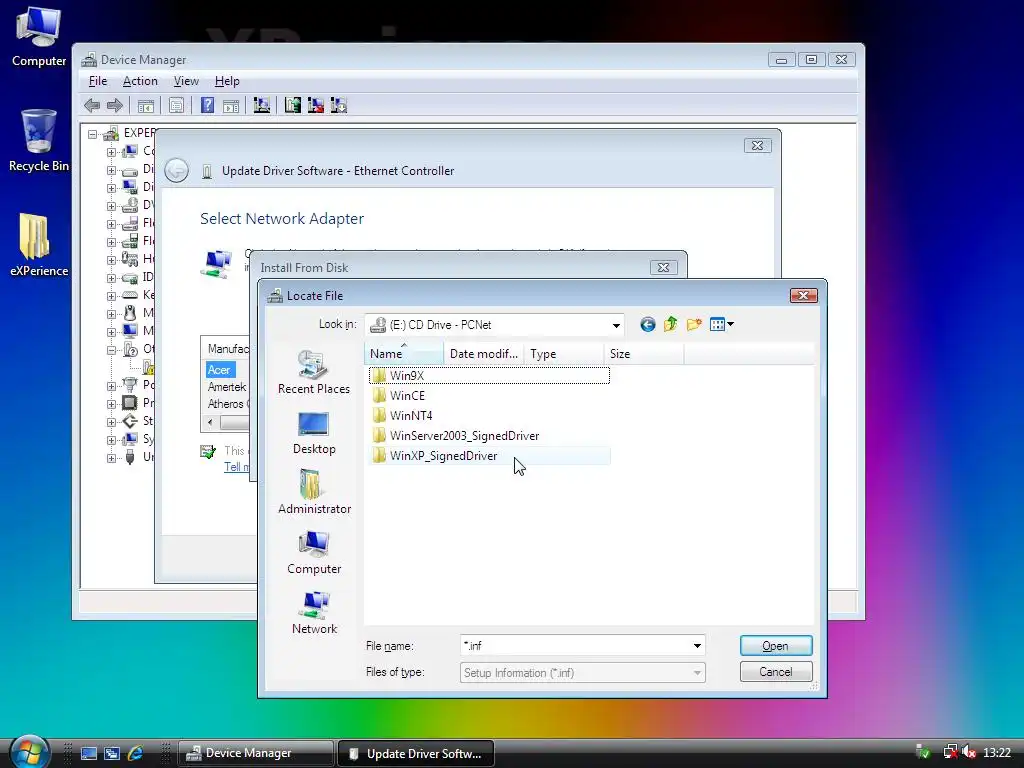The height and width of the screenshot is (768, 1024).
Task: Launch Internet Explorer from quick launch
Action: (x=135, y=753)
